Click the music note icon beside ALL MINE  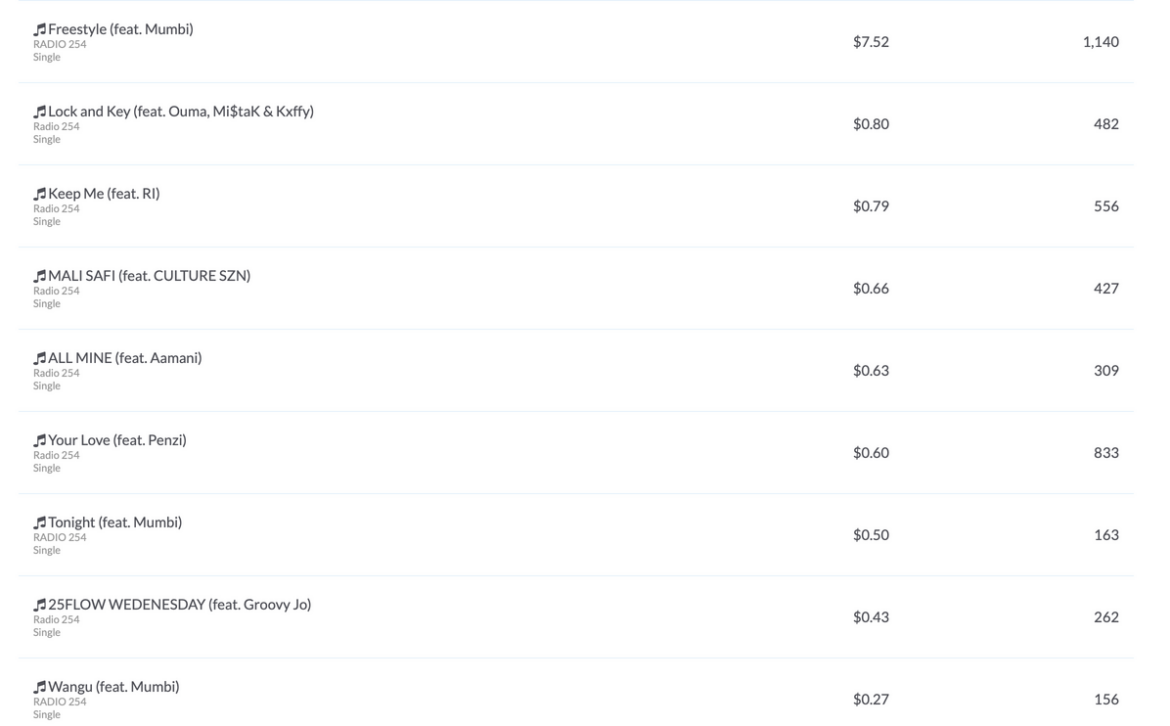[40, 358]
